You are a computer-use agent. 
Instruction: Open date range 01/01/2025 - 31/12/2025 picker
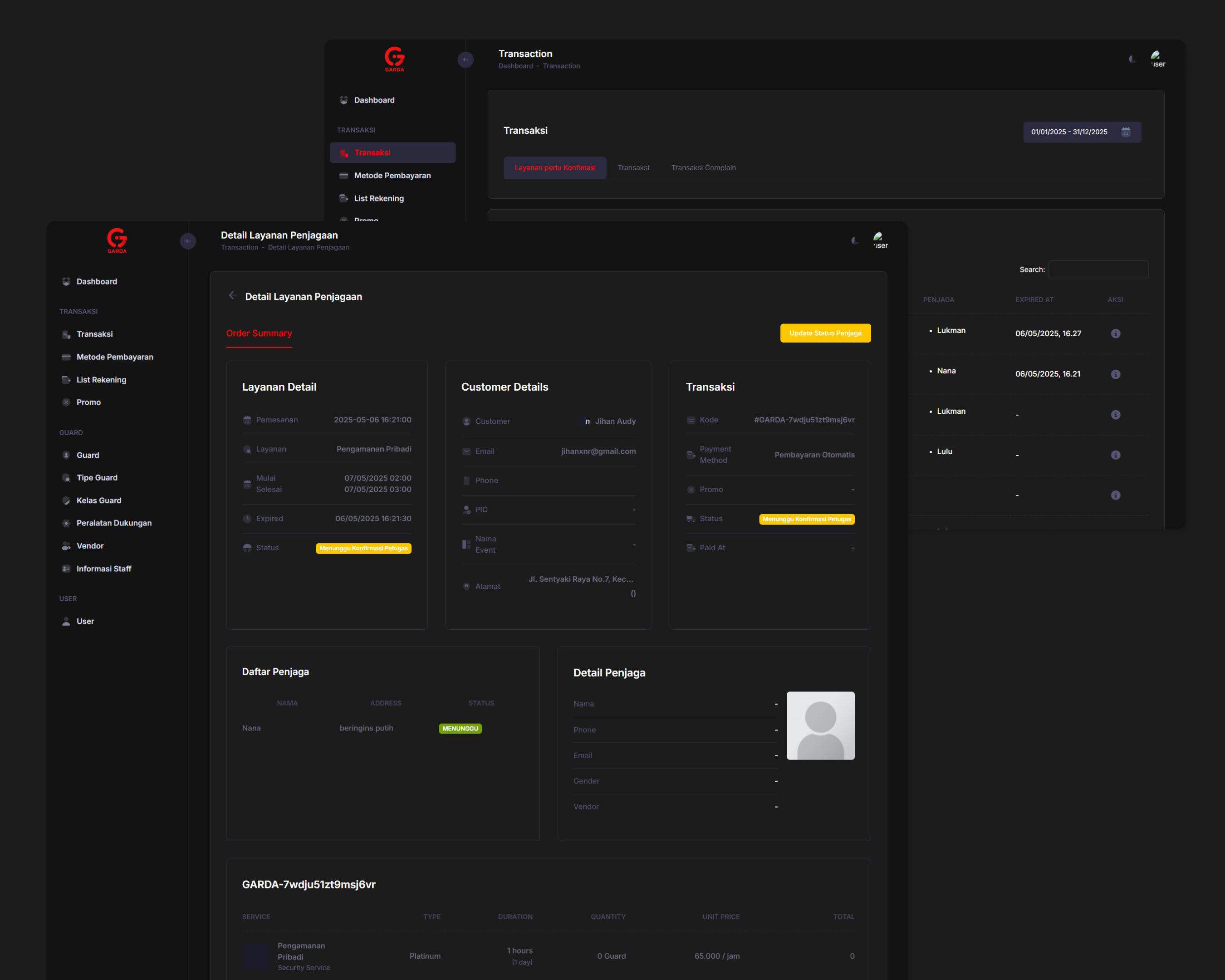coord(1069,132)
